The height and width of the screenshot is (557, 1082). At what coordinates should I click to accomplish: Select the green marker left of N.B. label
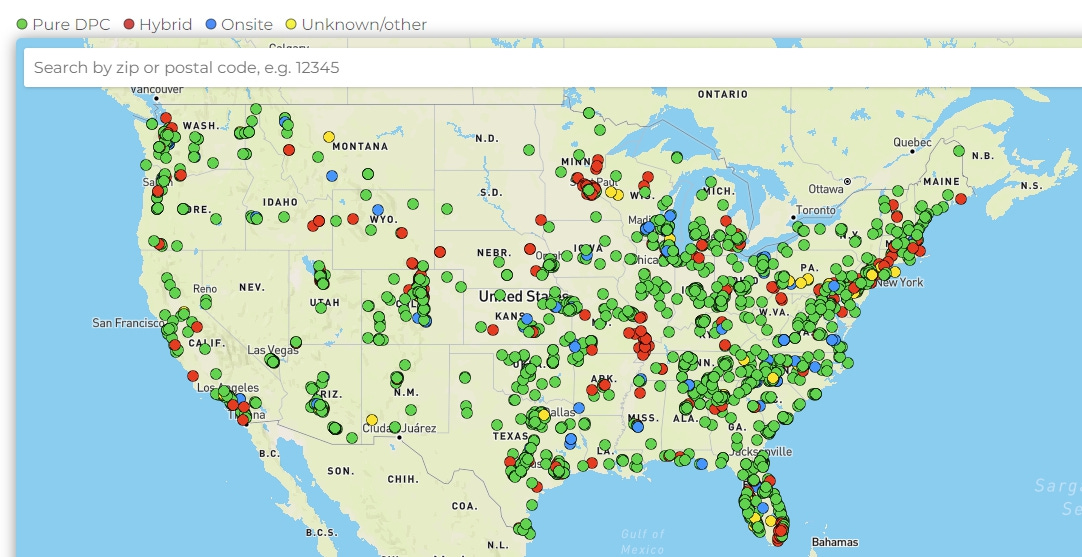[x=958, y=150]
